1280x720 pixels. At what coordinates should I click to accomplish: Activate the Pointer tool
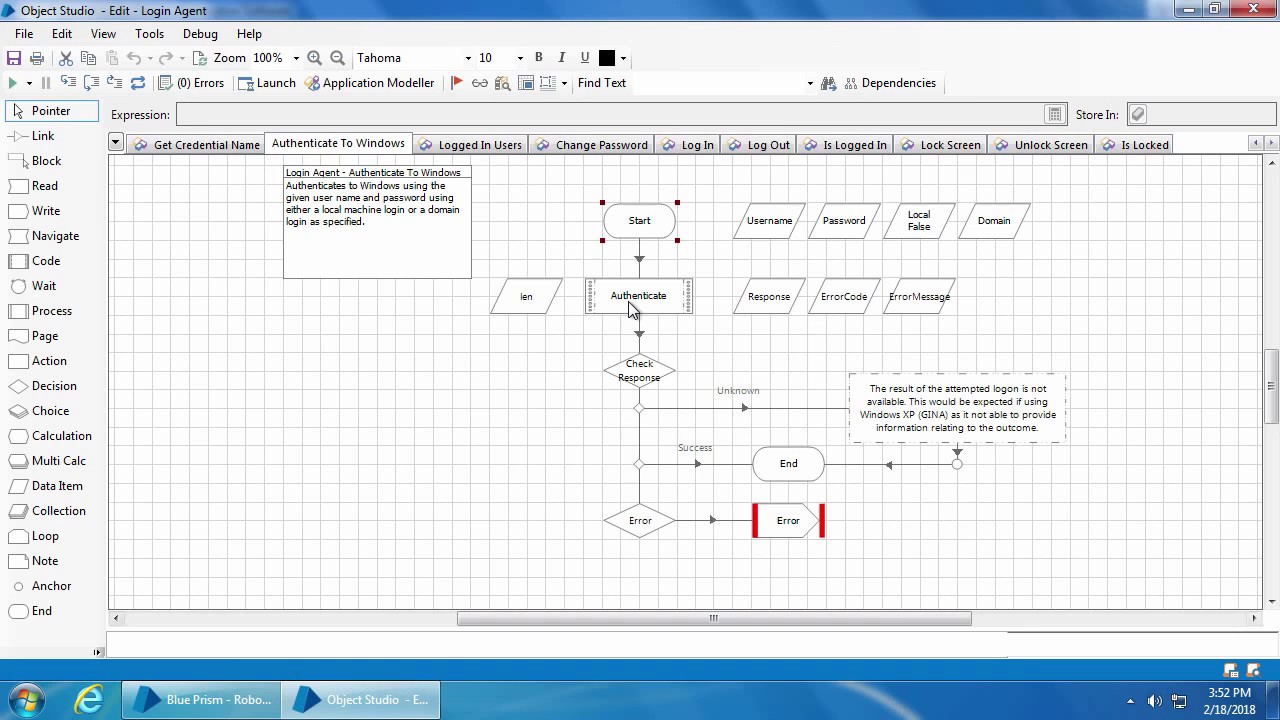(x=52, y=111)
